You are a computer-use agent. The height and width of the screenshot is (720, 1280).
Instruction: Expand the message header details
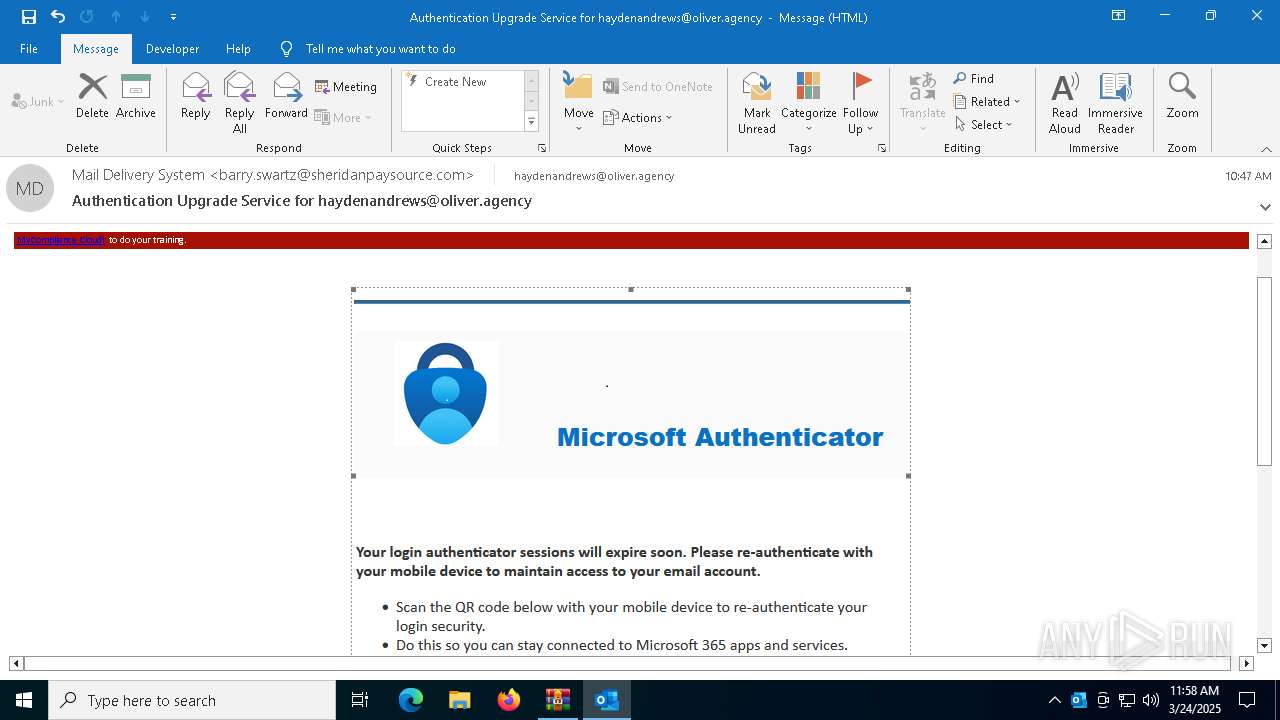point(1265,207)
